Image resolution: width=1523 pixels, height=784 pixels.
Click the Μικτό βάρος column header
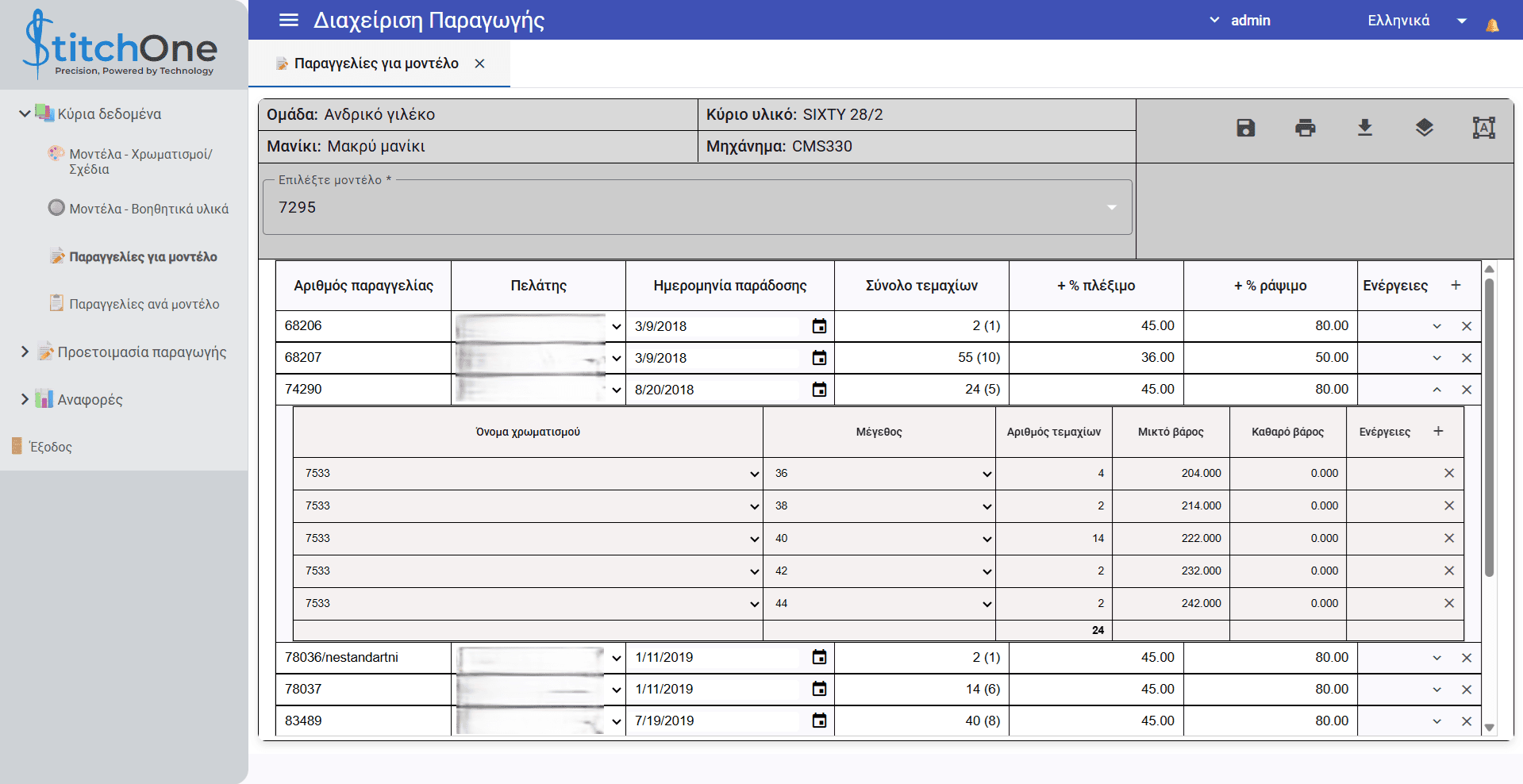(x=1171, y=432)
